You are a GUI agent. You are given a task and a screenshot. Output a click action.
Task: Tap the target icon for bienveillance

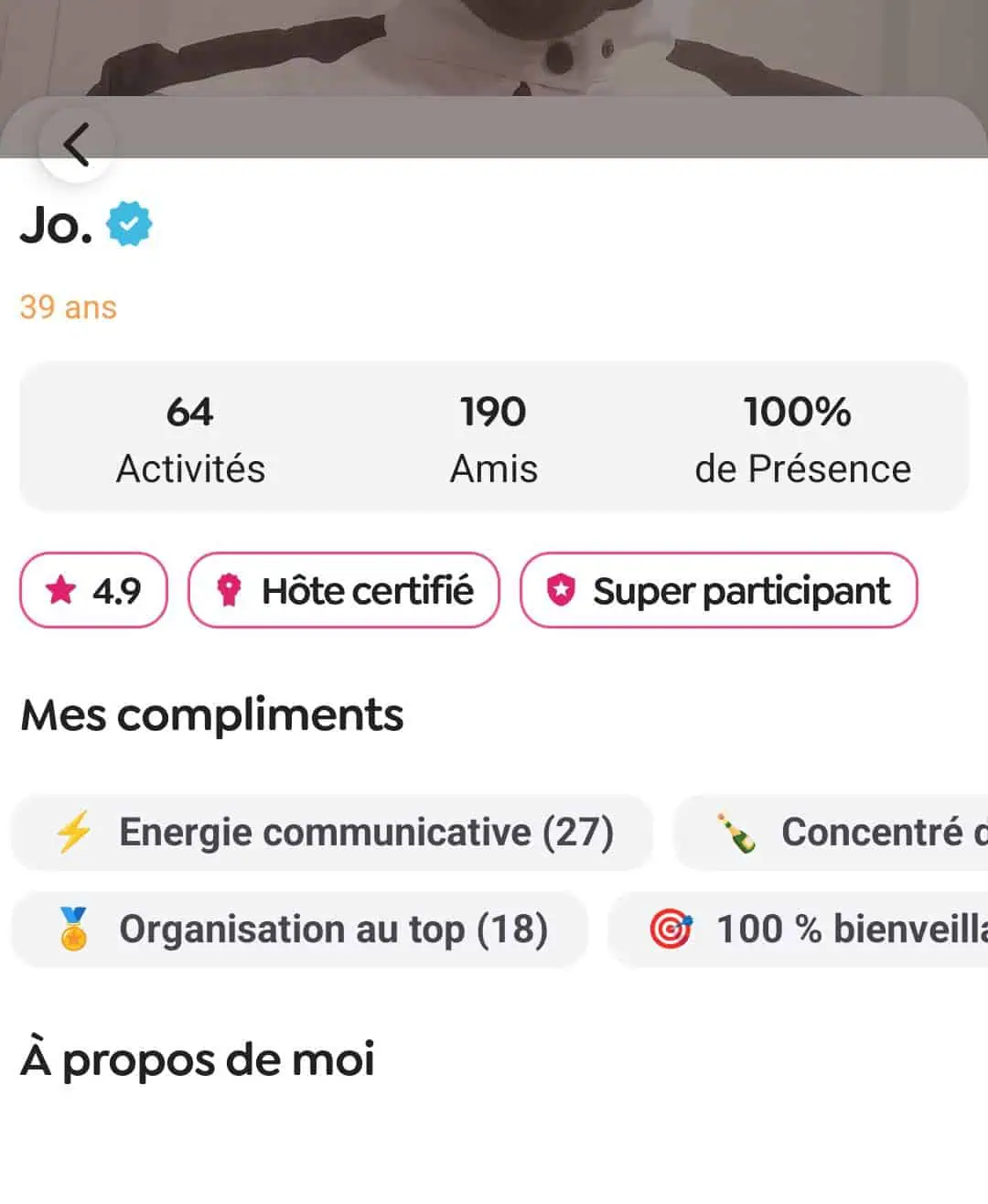(x=671, y=929)
